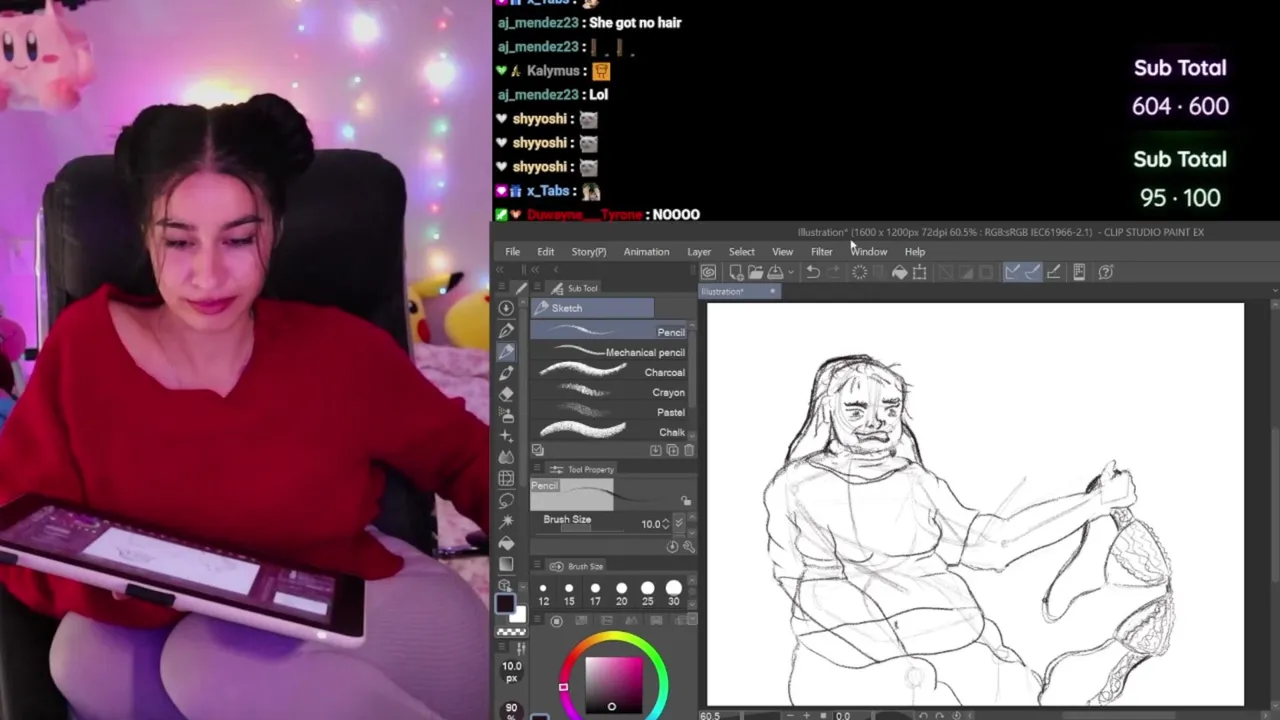Select the Fill bucket tool in left toolbar

tap(506, 543)
